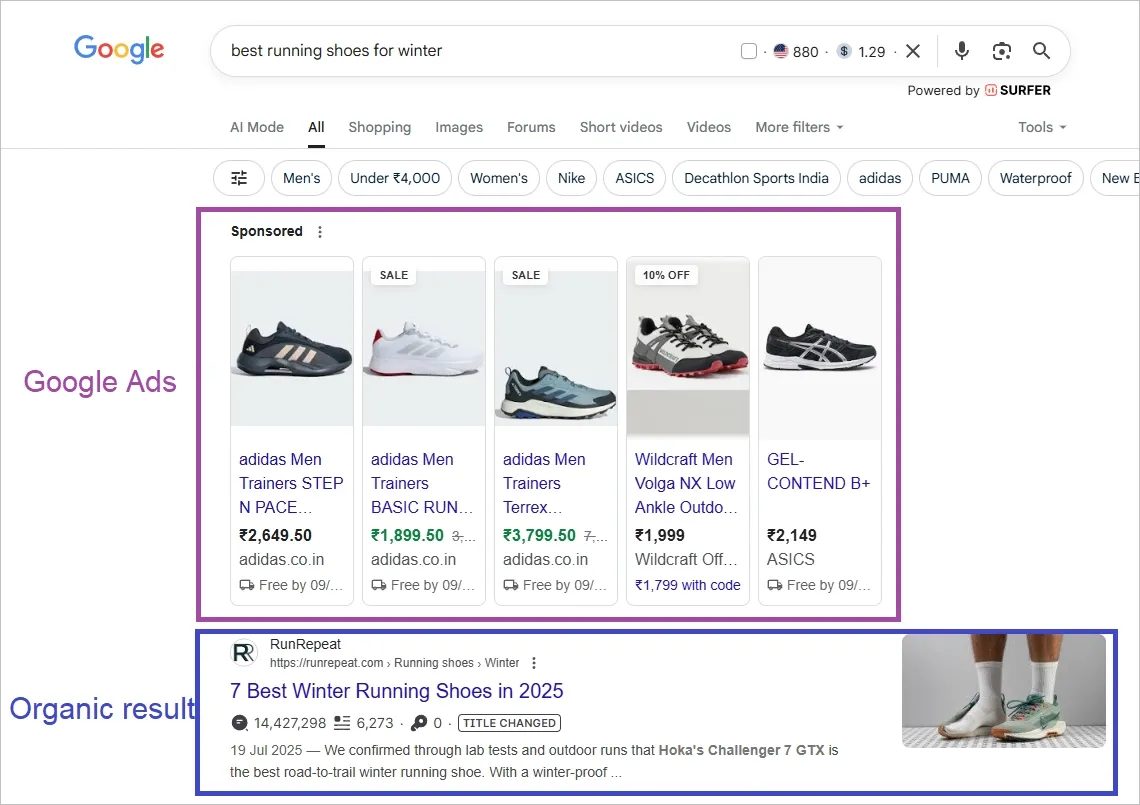Open the filter sliders icon chip

(239, 178)
